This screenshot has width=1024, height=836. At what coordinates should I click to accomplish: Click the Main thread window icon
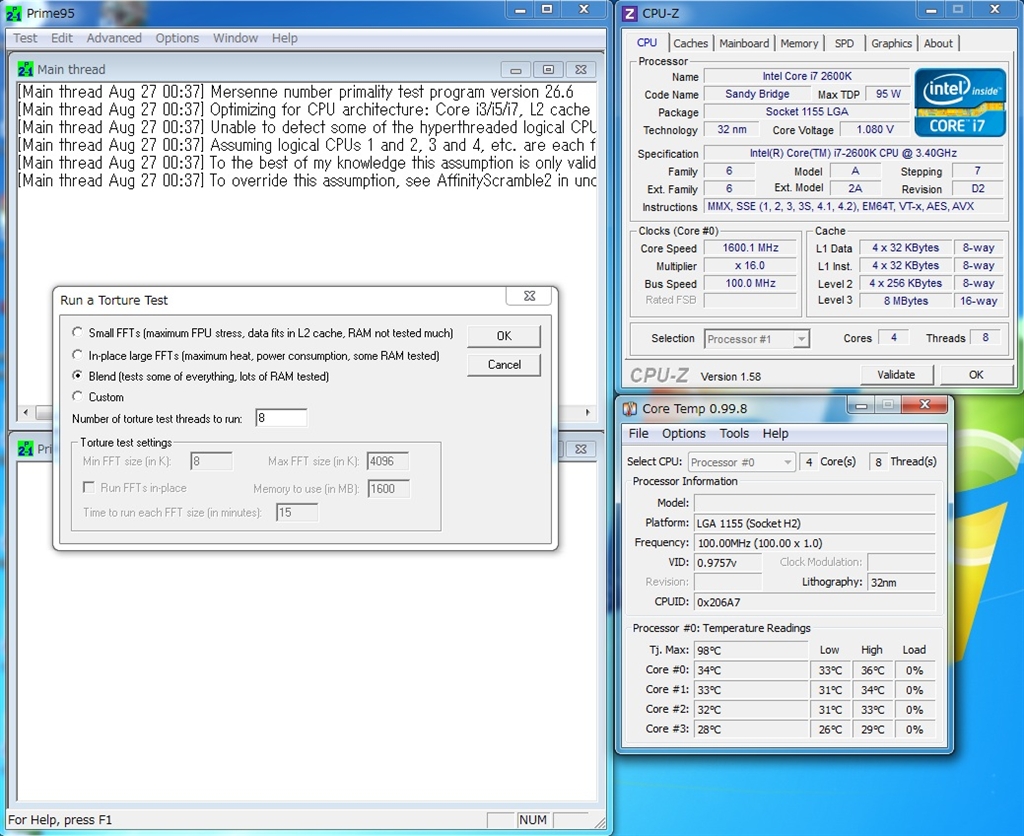(26, 69)
